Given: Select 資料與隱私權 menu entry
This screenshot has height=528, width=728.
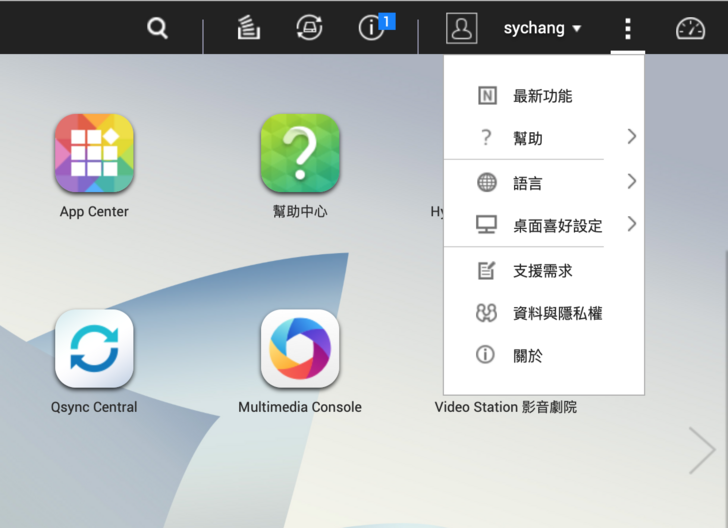Looking at the screenshot, I should (x=544, y=313).
